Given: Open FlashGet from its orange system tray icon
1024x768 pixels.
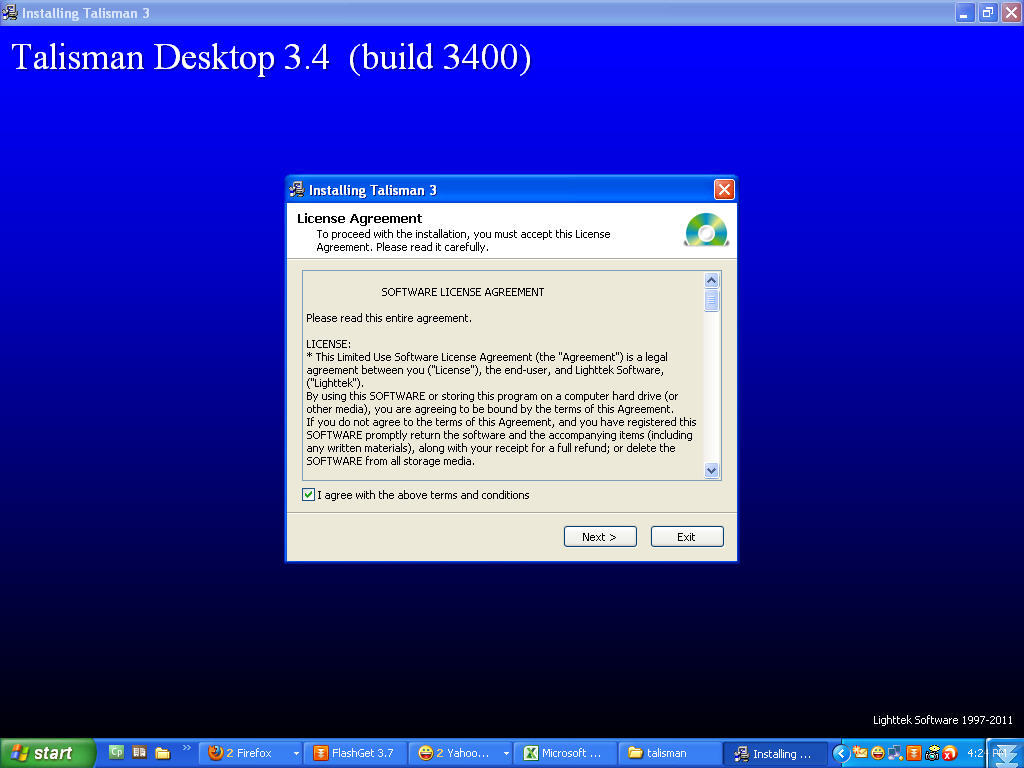Looking at the screenshot, I should pyautogui.click(x=913, y=753).
